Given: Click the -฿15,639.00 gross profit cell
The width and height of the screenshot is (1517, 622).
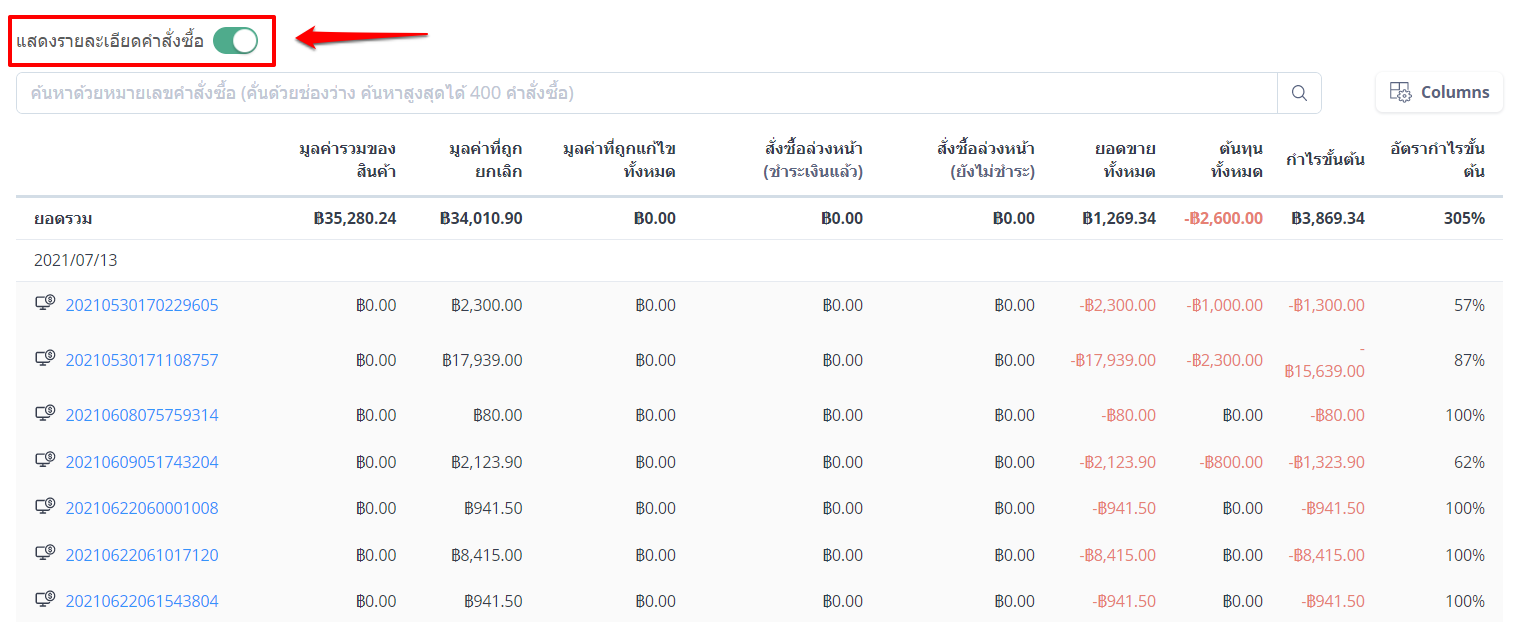Looking at the screenshot, I should [x=1325, y=360].
